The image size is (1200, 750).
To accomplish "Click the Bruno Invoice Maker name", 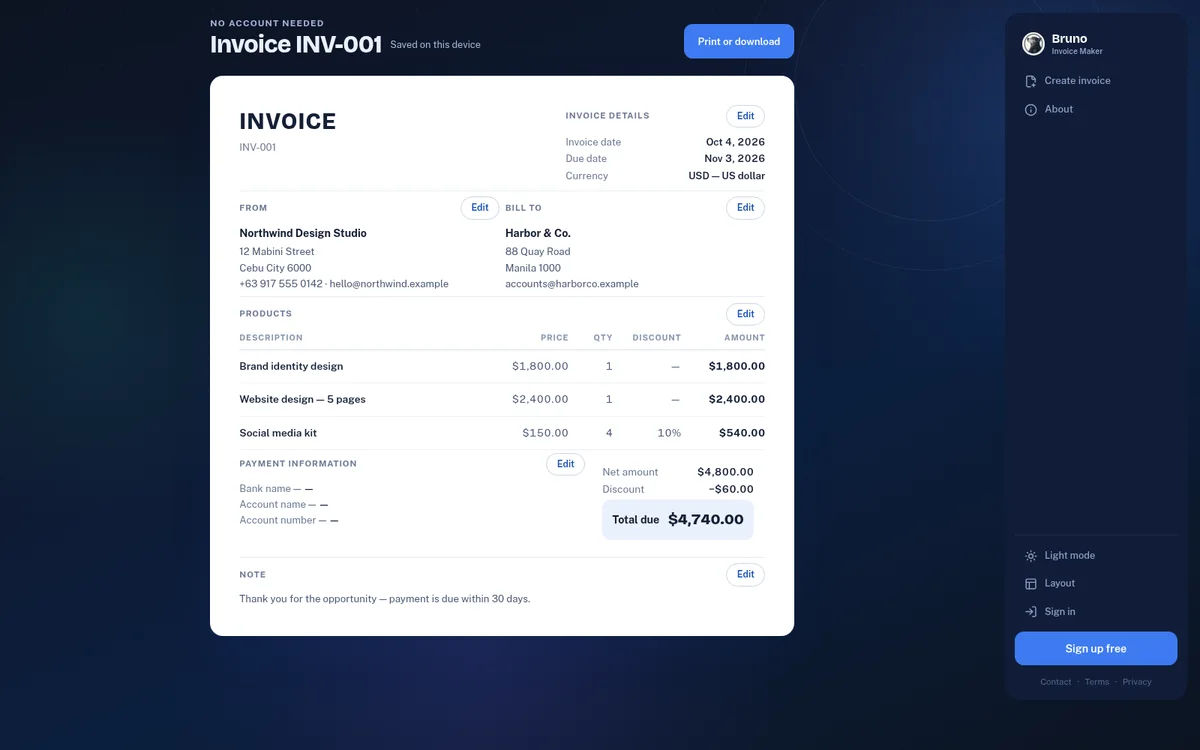I will click(1077, 43).
